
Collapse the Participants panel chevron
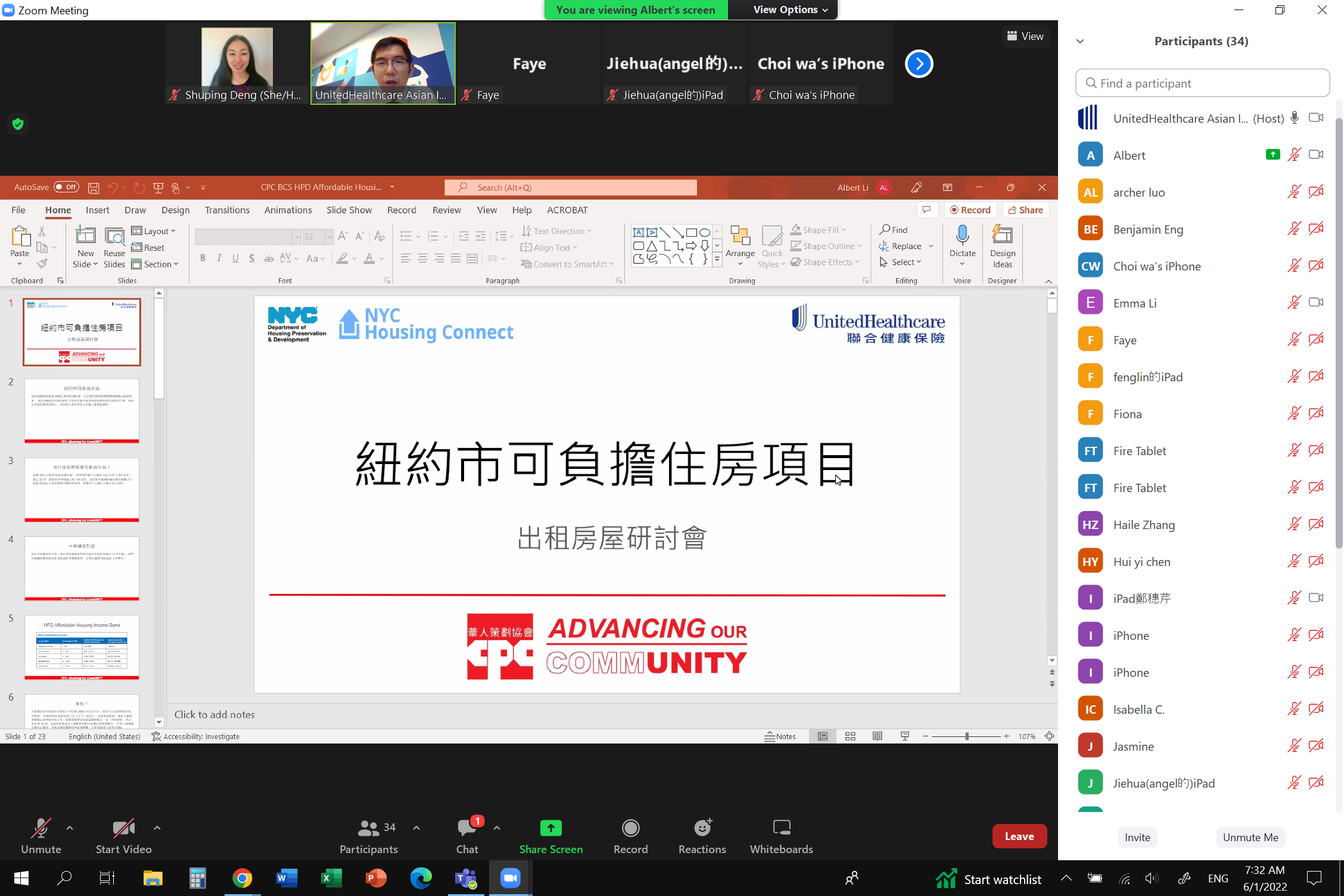click(x=1080, y=41)
